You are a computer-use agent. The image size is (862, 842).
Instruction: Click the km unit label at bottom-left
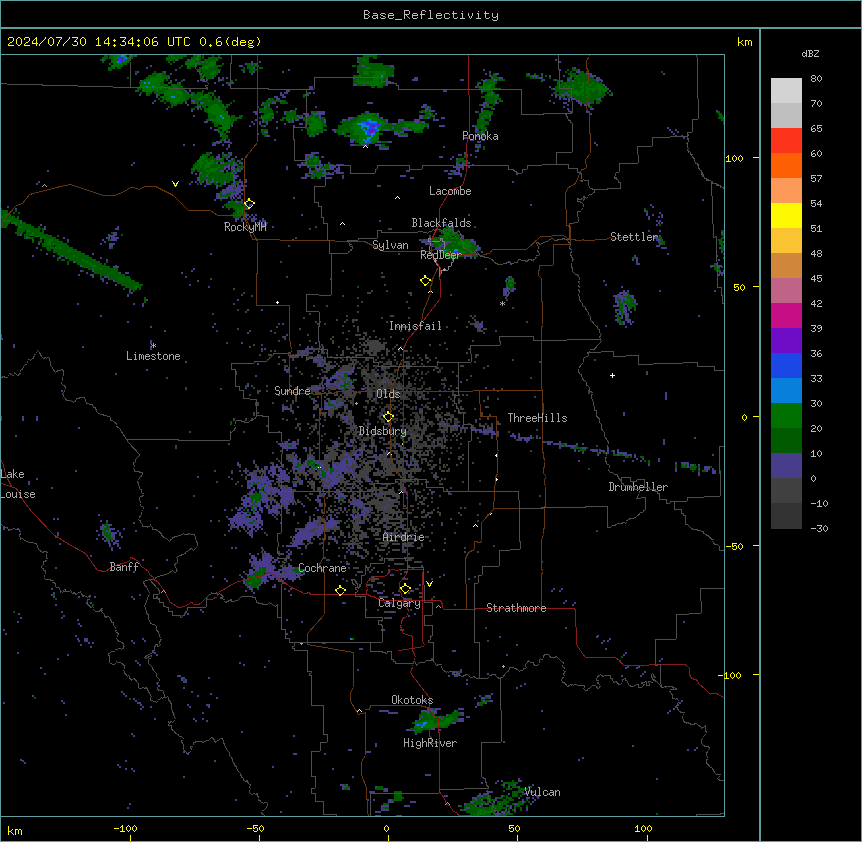tap(15, 831)
